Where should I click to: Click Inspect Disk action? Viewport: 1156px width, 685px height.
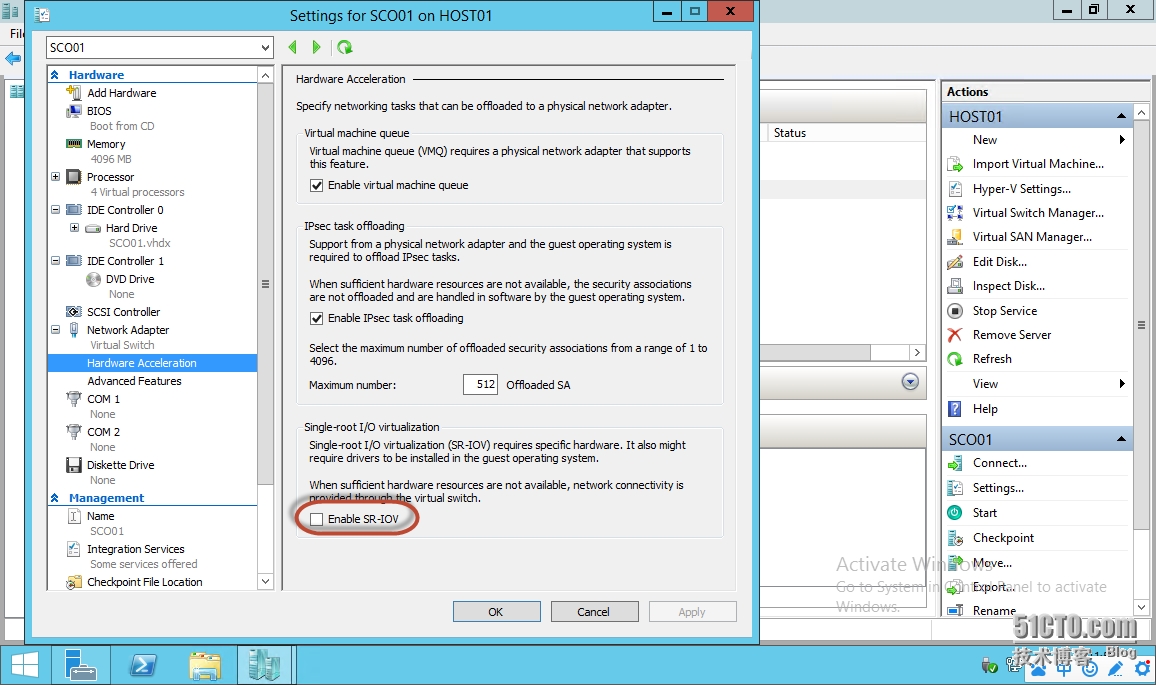[x=1008, y=286]
